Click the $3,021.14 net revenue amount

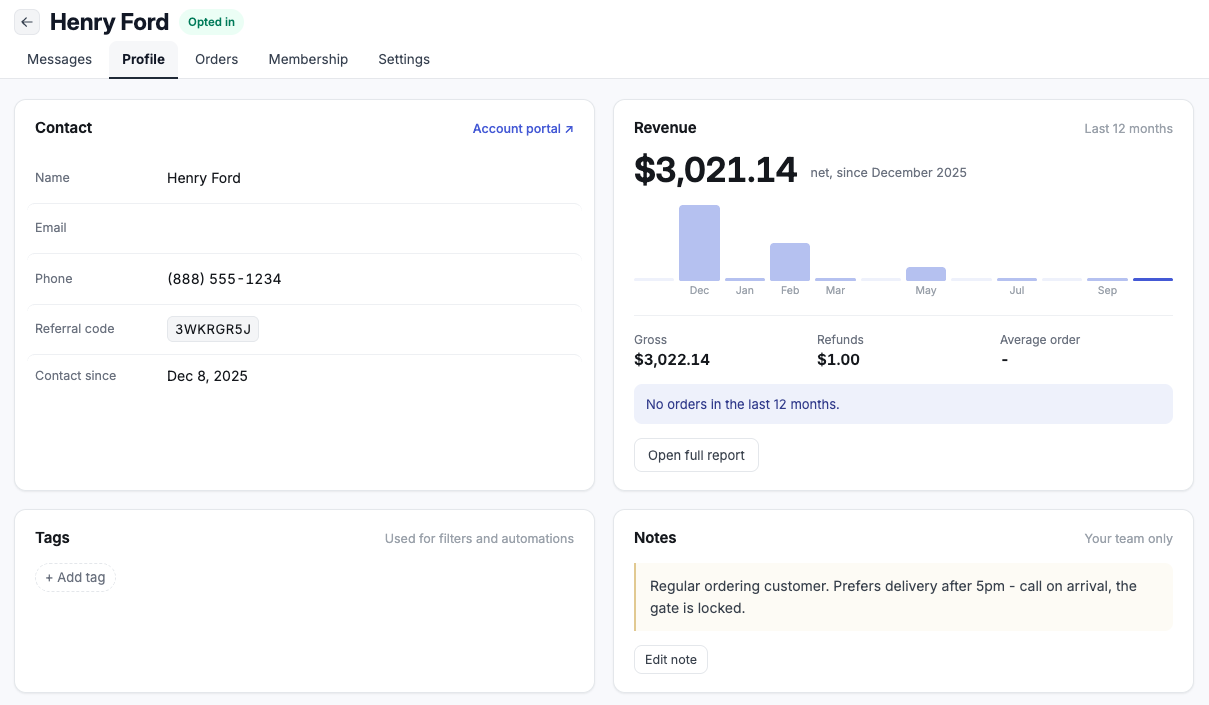point(715,170)
